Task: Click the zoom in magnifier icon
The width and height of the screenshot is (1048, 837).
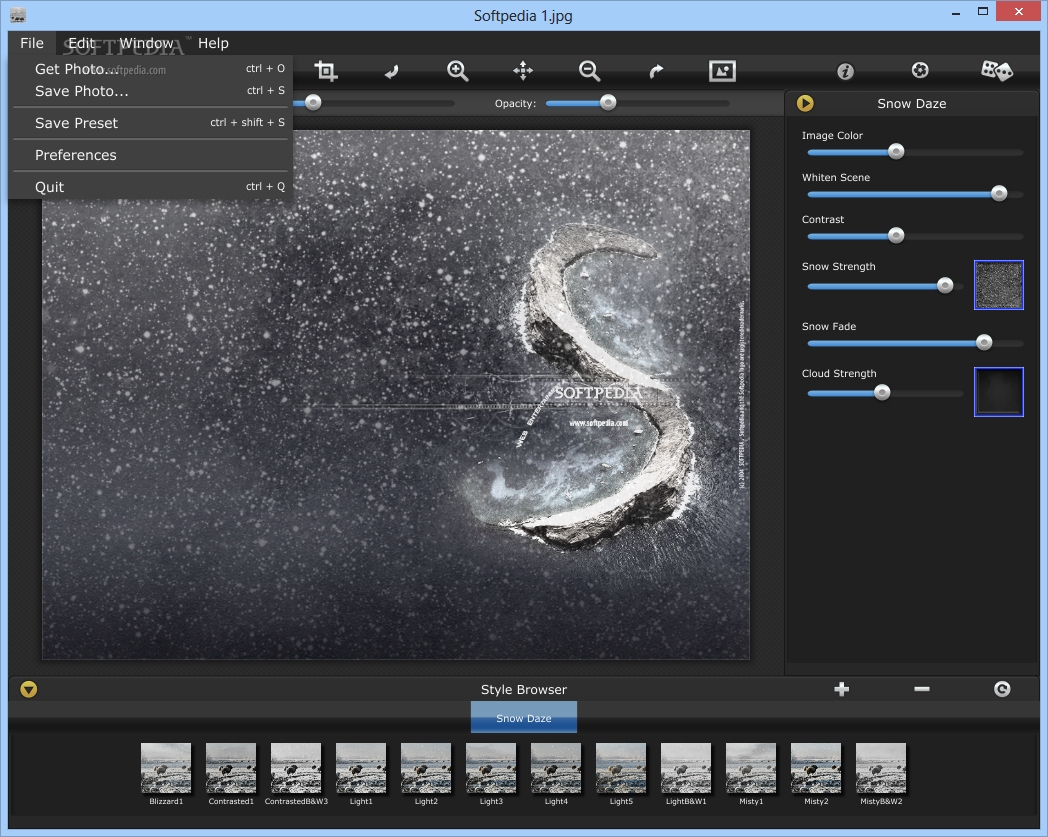Action: (457, 71)
